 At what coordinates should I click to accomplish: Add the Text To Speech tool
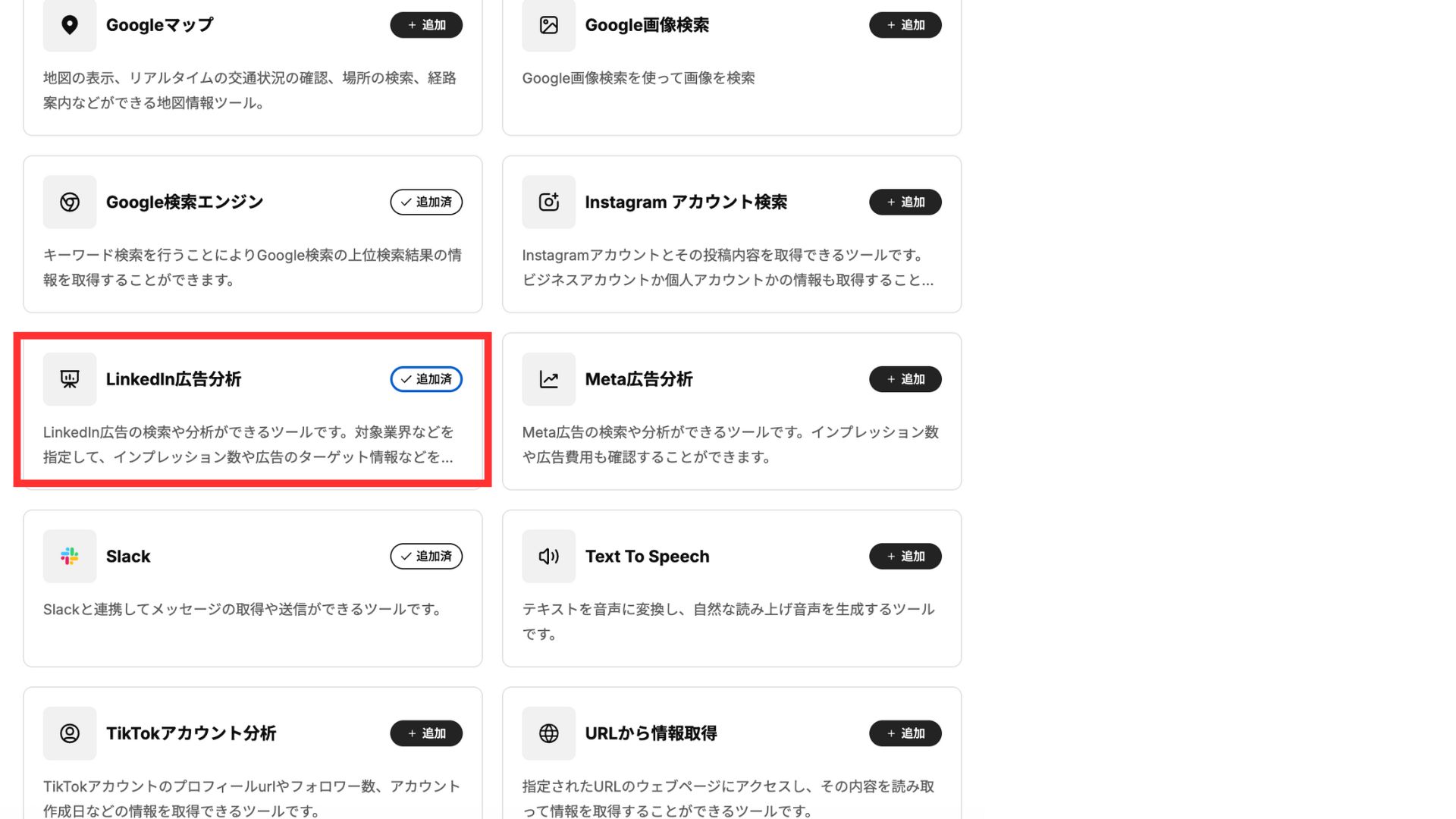905,556
